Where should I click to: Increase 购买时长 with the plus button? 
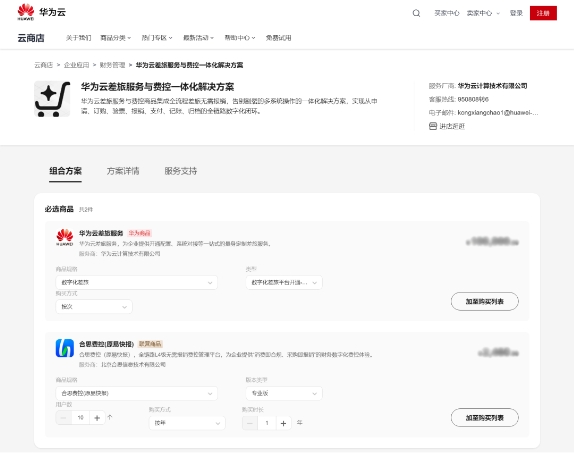pyautogui.click(x=283, y=423)
